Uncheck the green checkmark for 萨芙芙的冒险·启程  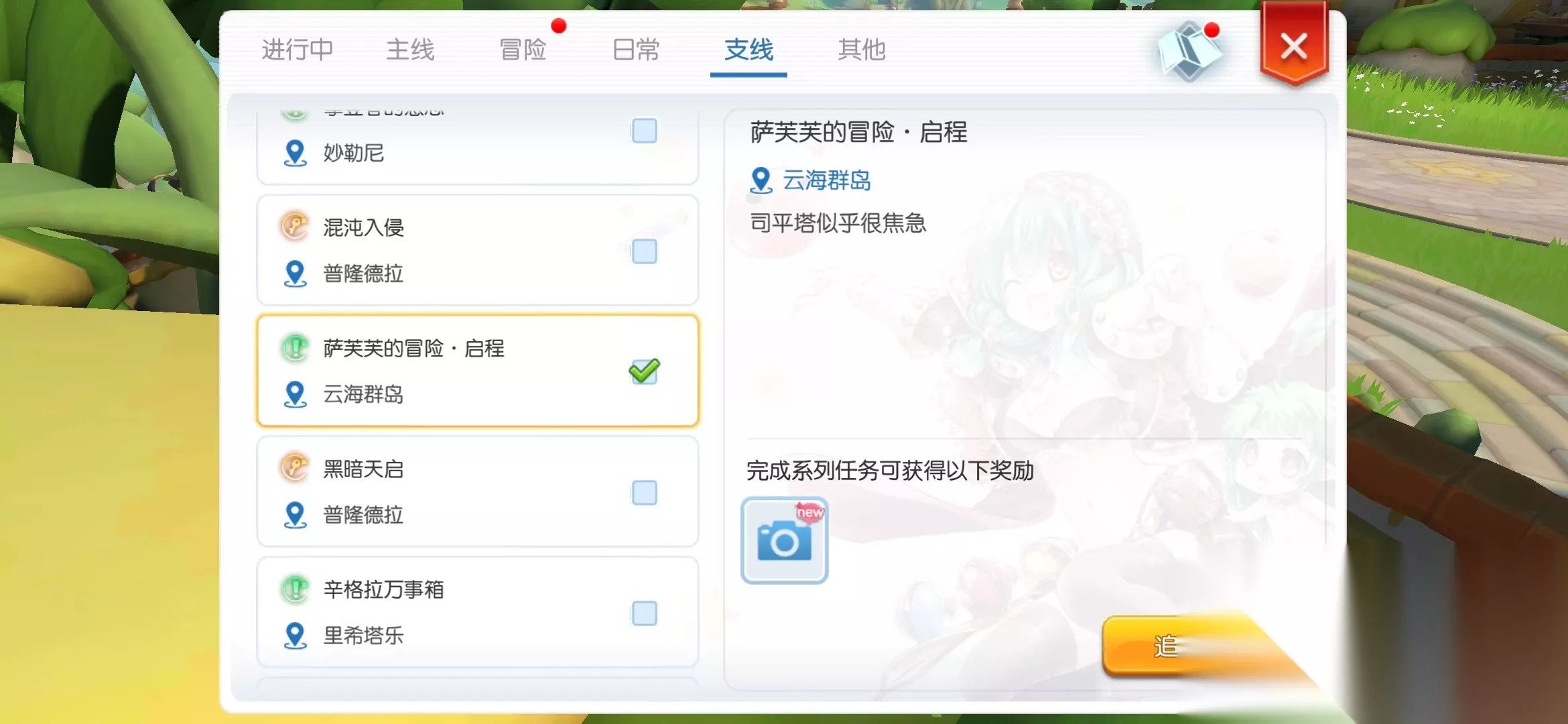coord(644,371)
